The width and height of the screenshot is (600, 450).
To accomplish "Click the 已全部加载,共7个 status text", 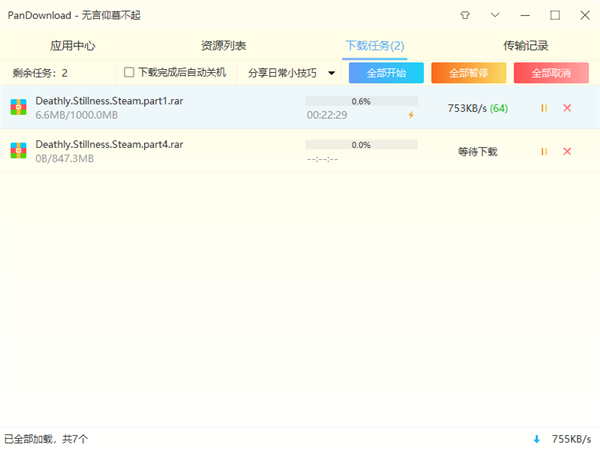I will point(46,439).
